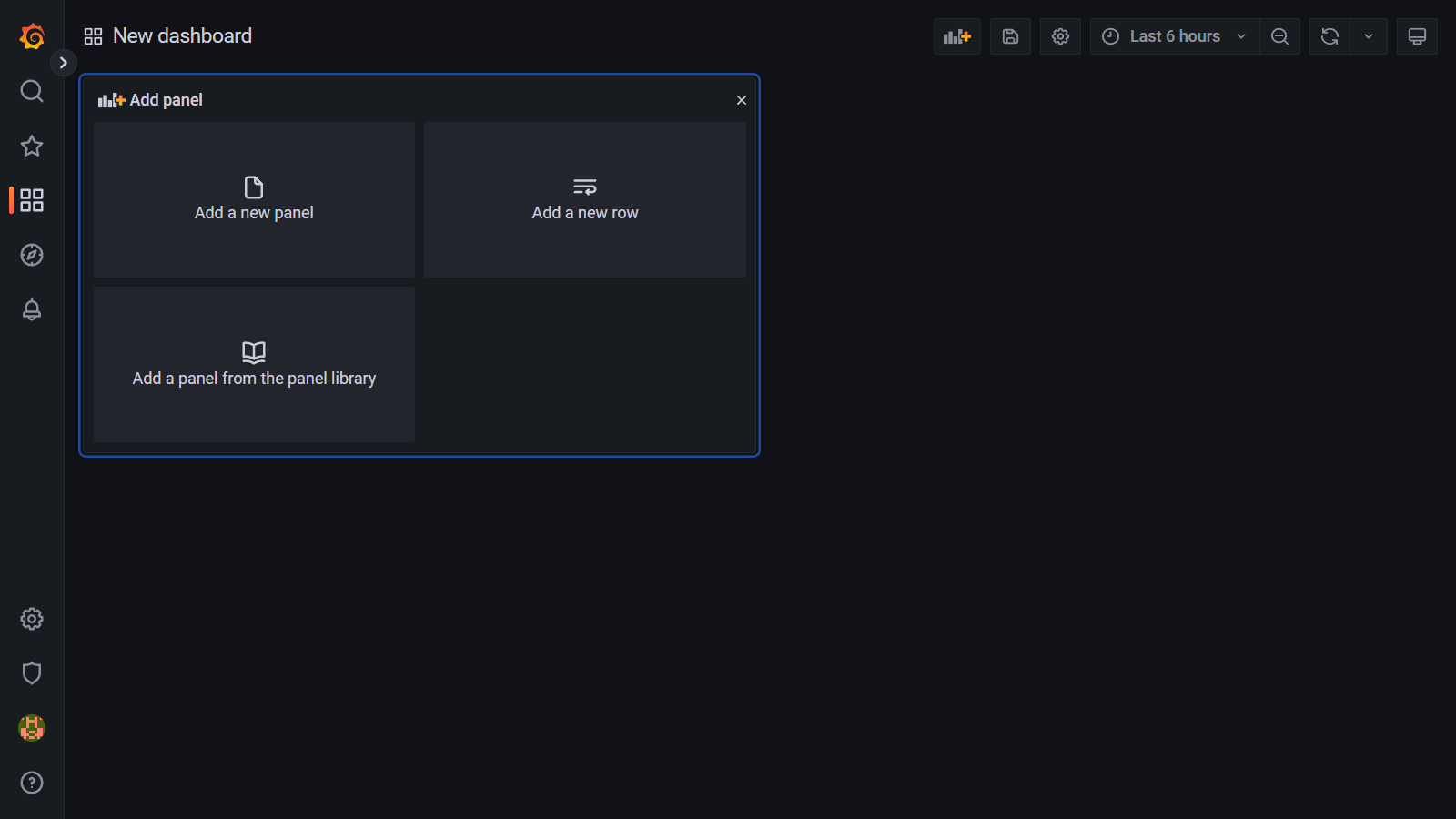Open the Alerting bell icon

32,309
